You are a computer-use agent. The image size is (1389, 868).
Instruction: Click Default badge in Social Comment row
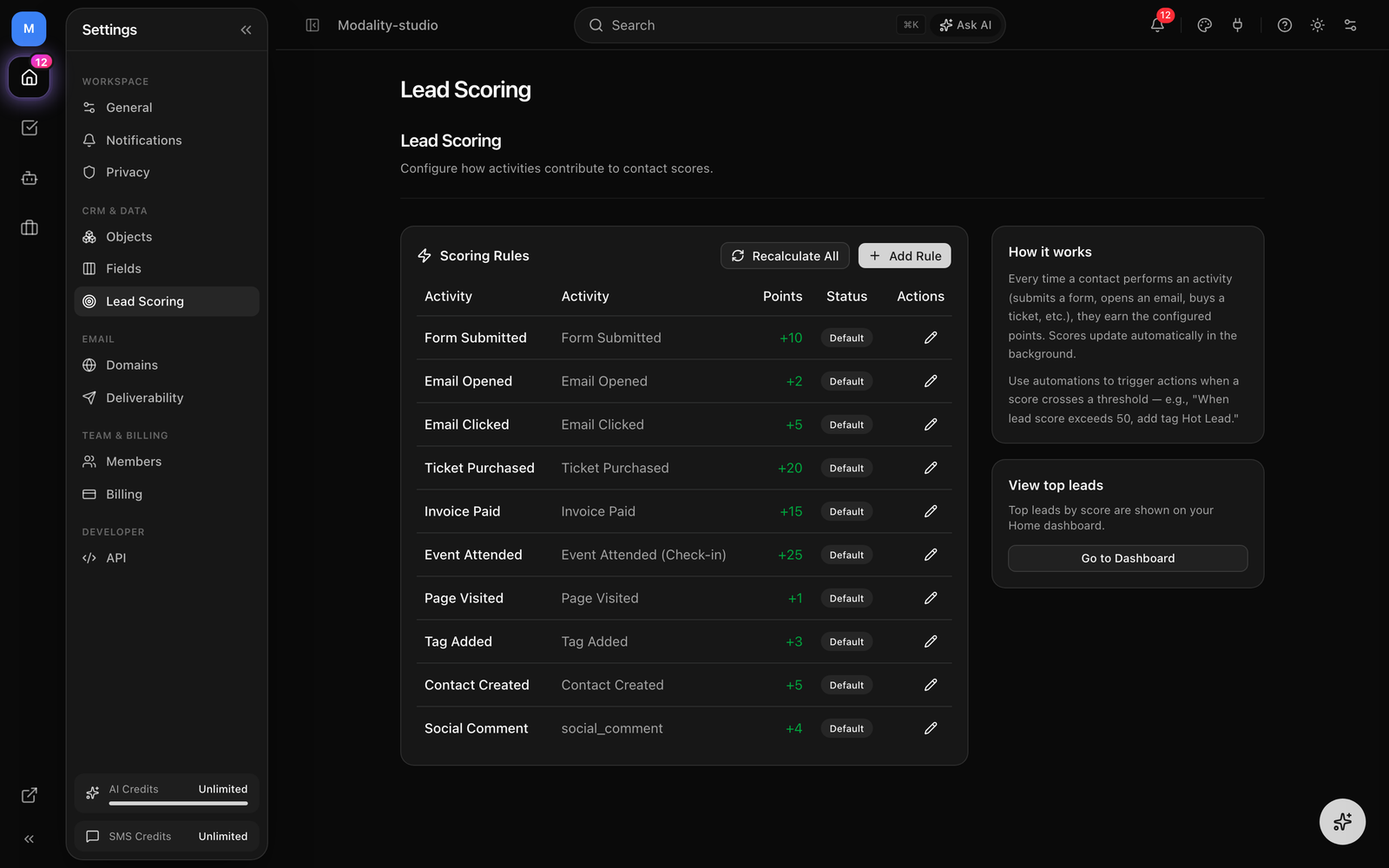846,728
